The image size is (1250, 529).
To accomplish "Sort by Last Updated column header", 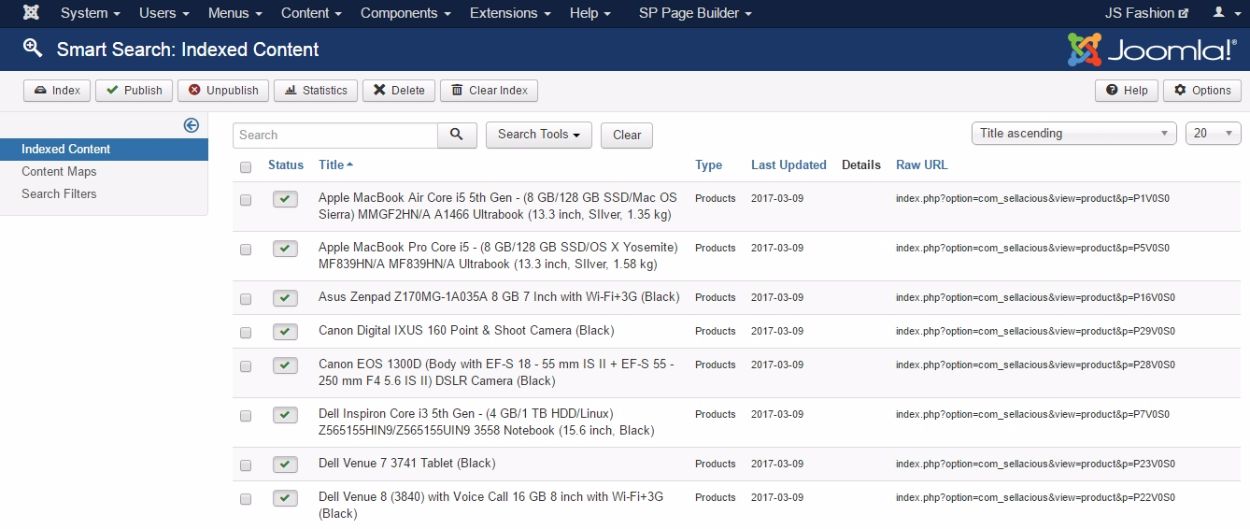I will coord(789,165).
